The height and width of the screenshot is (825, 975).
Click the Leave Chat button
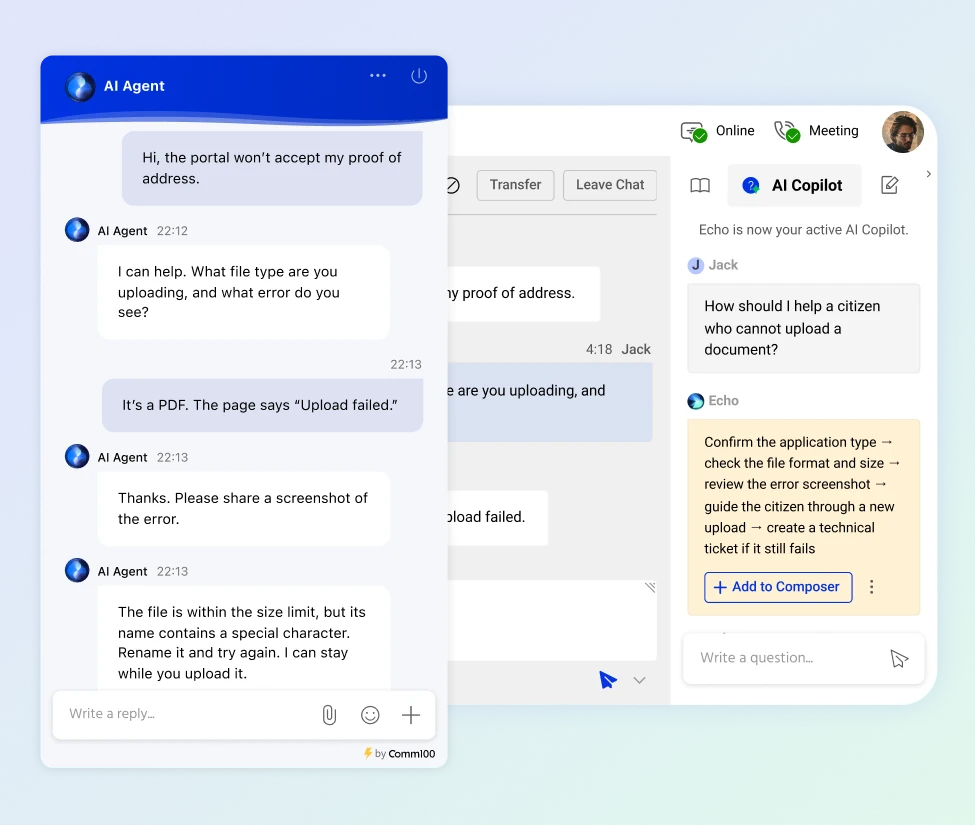click(x=610, y=185)
